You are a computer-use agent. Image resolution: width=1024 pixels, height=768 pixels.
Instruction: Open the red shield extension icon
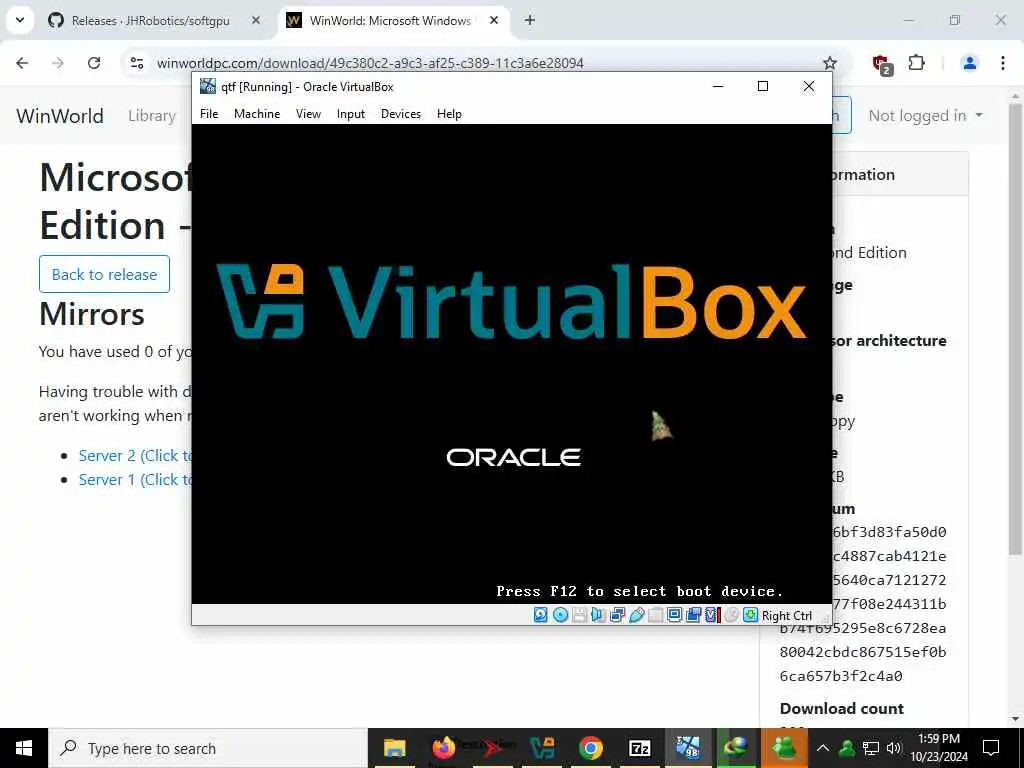click(x=882, y=64)
